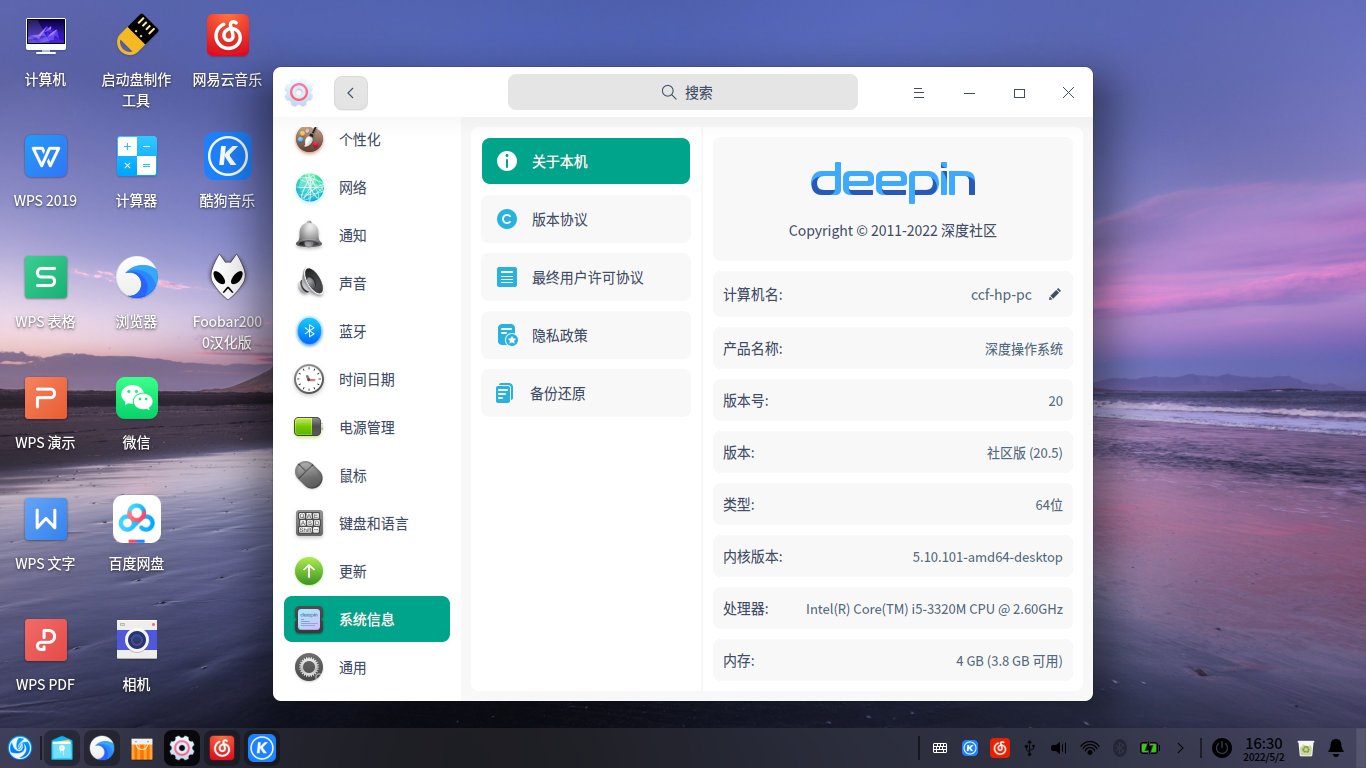
Task: Open Update settings via the green arrow icon
Action: click(x=354, y=571)
